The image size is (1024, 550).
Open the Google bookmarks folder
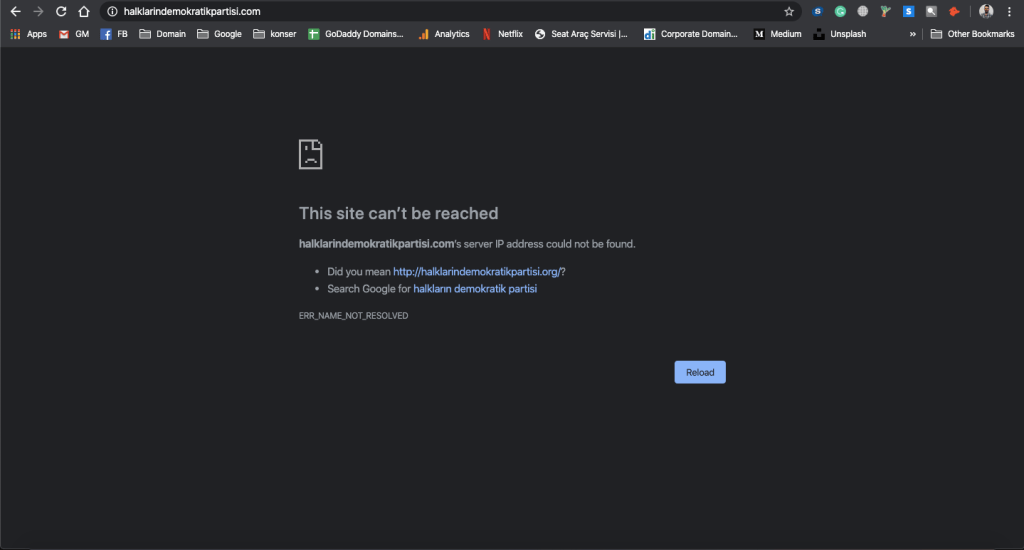point(219,34)
